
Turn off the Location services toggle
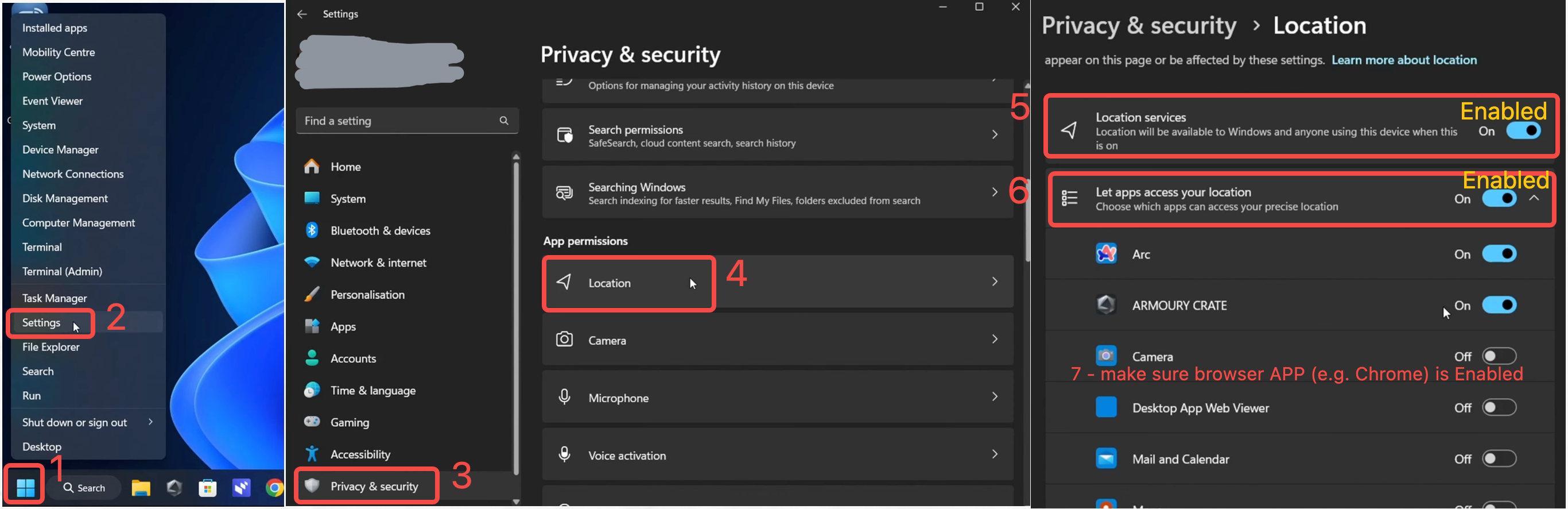[x=1523, y=130]
